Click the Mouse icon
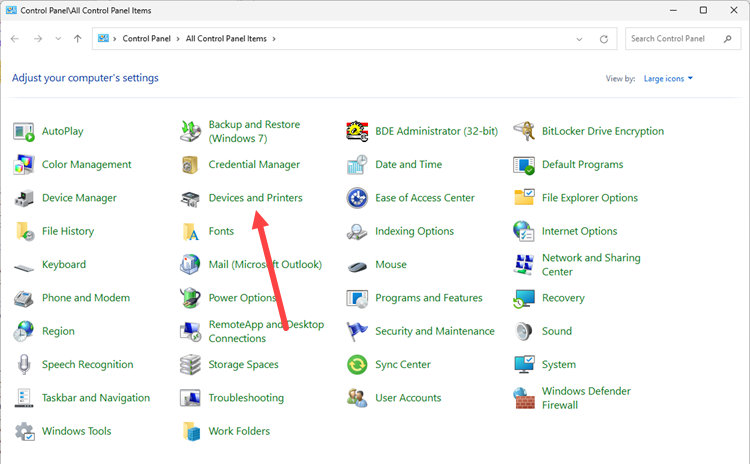The width and height of the screenshot is (750, 464). point(357,266)
